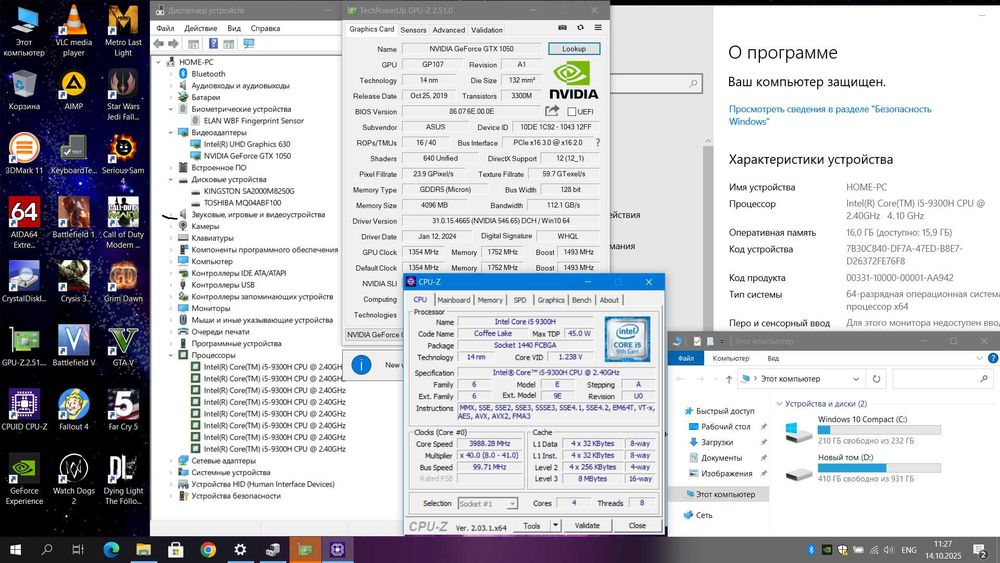
Task: Open GPU selection dropdown NVIDIA GeForce in GPU-Z
Action: tap(374, 334)
